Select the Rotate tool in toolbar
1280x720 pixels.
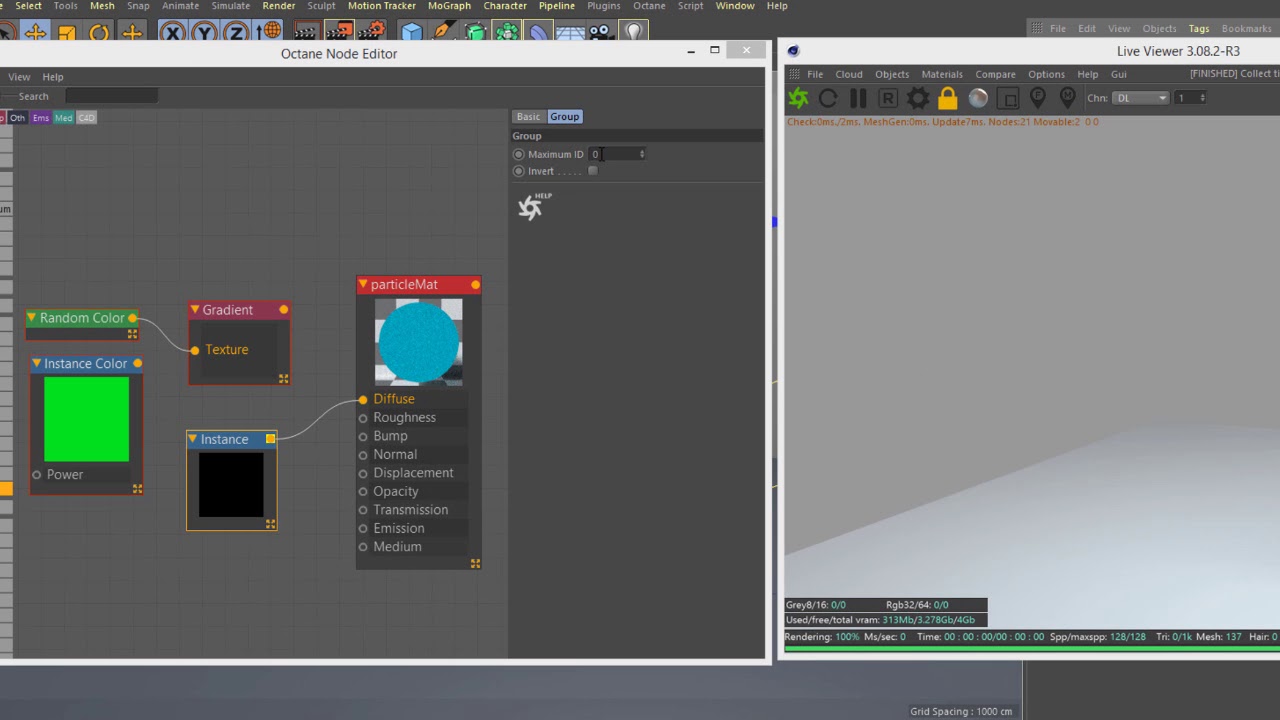99,33
